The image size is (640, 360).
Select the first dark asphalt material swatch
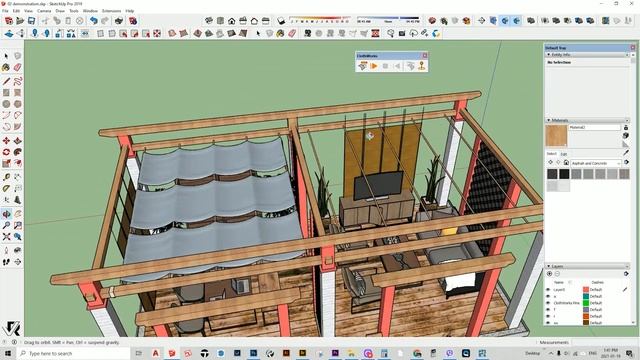[x=552, y=174]
